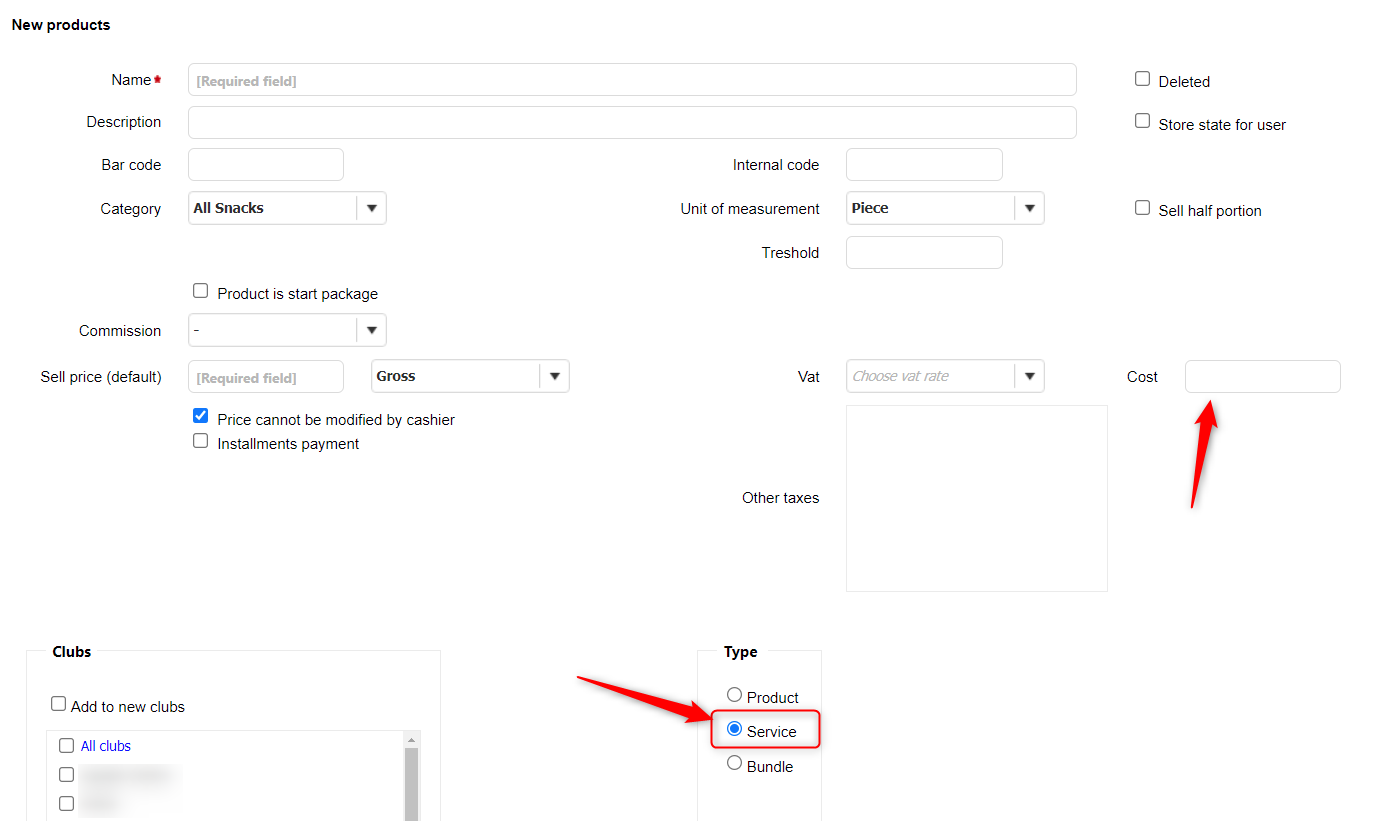
Task: Select the Product type radio button
Action: (x=735, y=695)
